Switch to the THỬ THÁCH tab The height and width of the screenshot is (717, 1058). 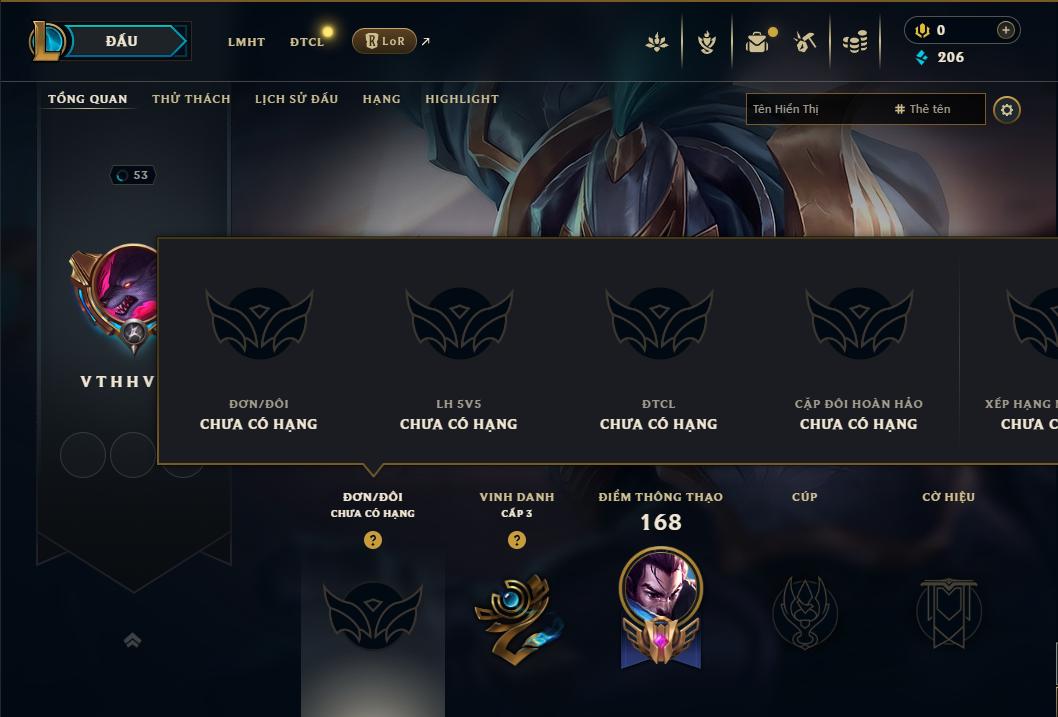191,99
